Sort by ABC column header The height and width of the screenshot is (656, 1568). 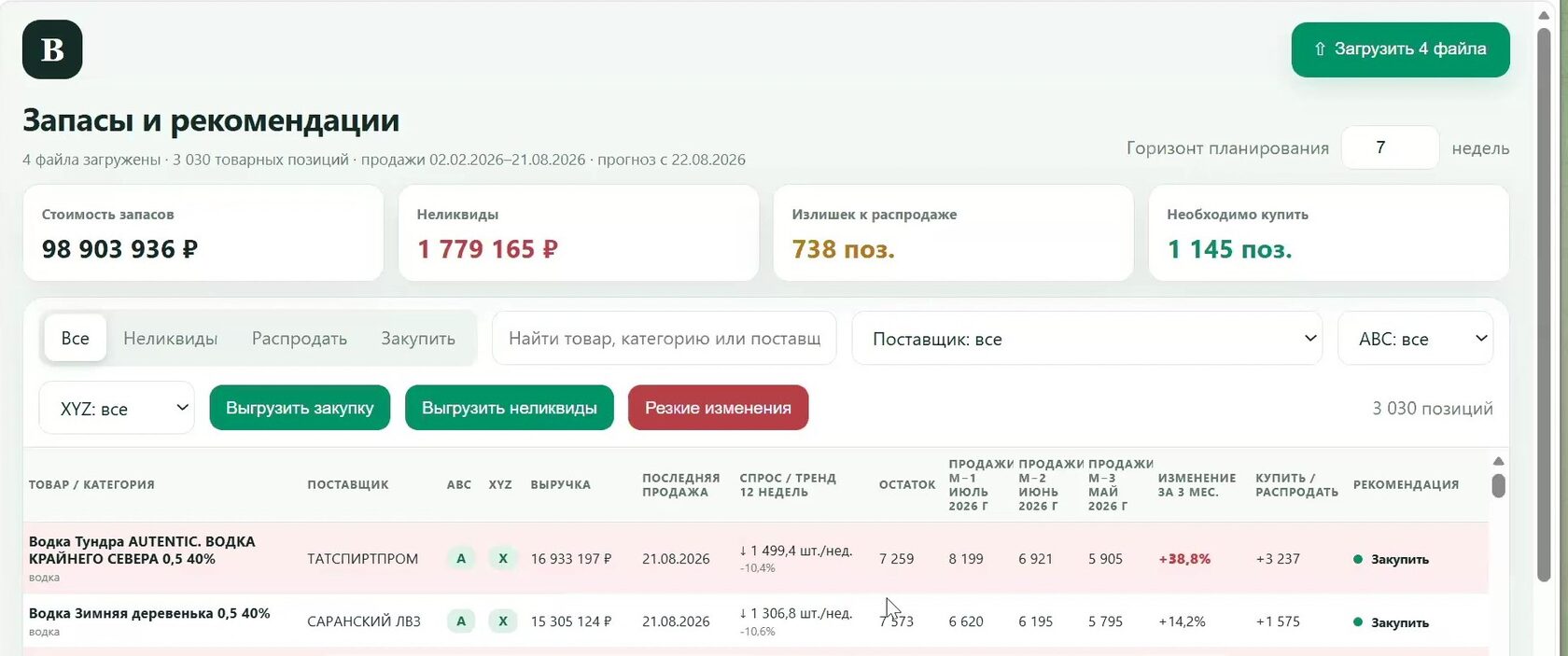coord(459,484)
